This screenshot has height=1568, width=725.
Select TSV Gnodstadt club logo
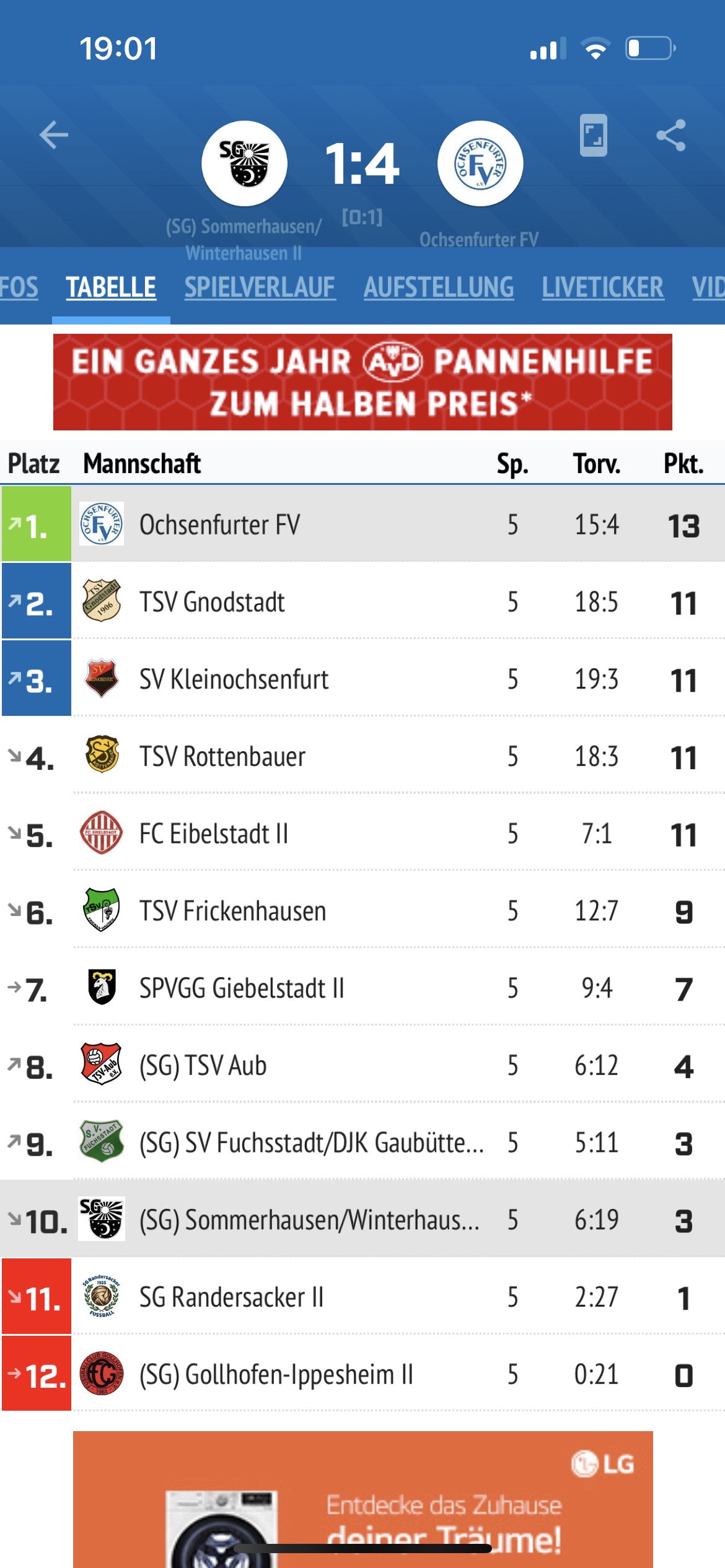102,601
